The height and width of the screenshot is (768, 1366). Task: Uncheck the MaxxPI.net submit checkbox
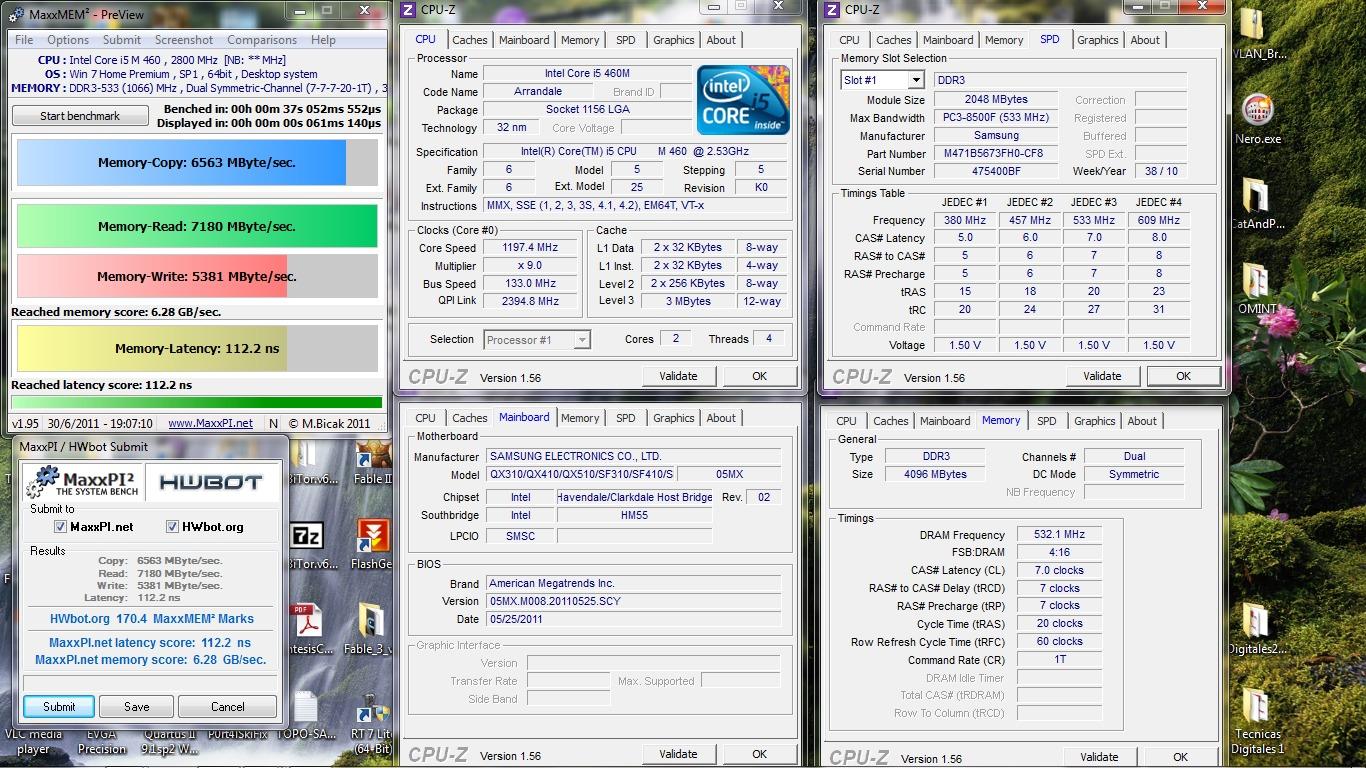click(60, 527)
